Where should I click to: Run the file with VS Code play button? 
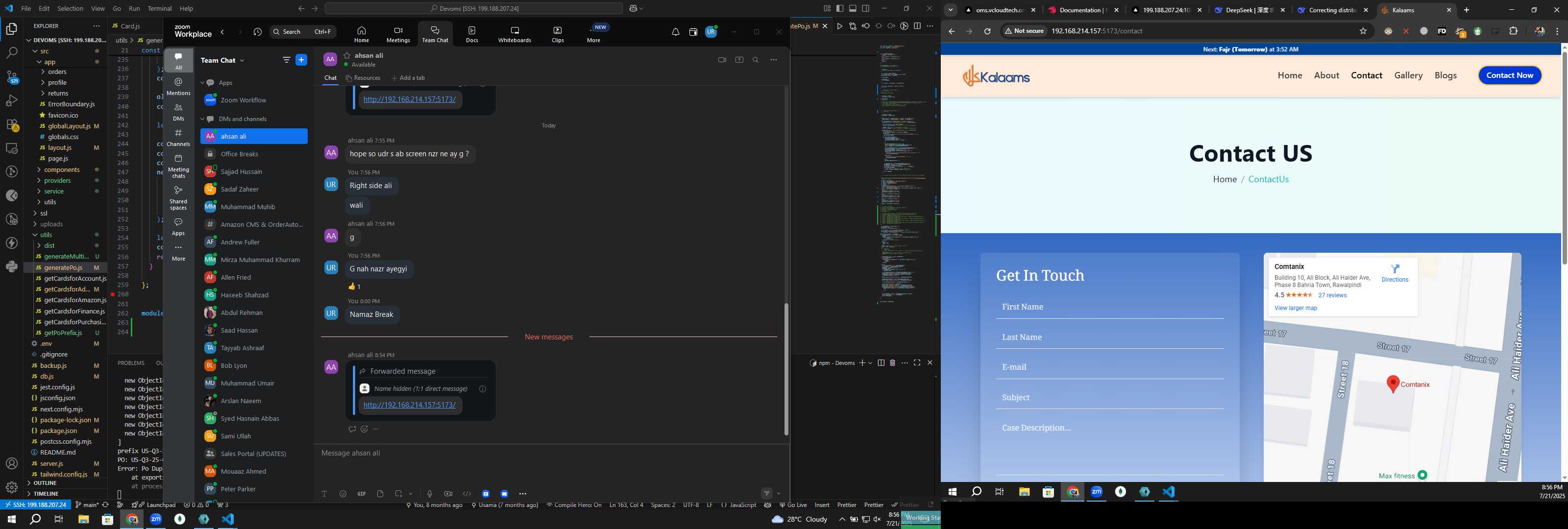[x=839, y=26]
